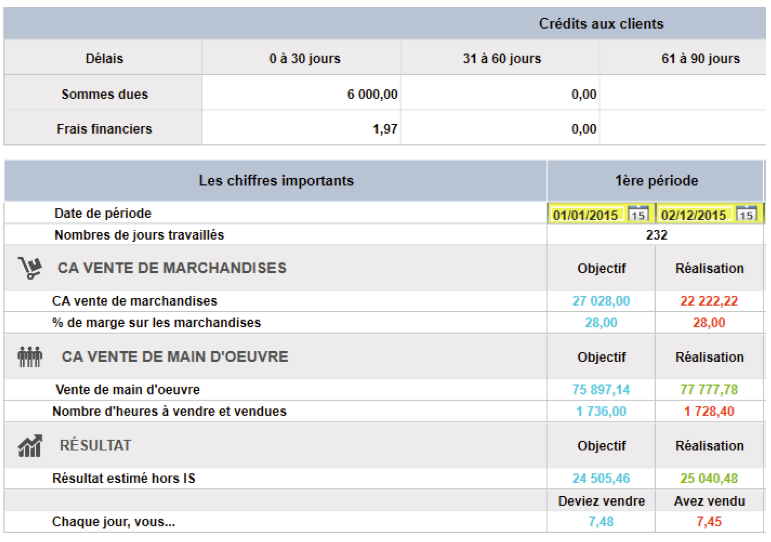Click the 61 à 90 jours header
Screen dimensions: 771x542
click(701, 59)
